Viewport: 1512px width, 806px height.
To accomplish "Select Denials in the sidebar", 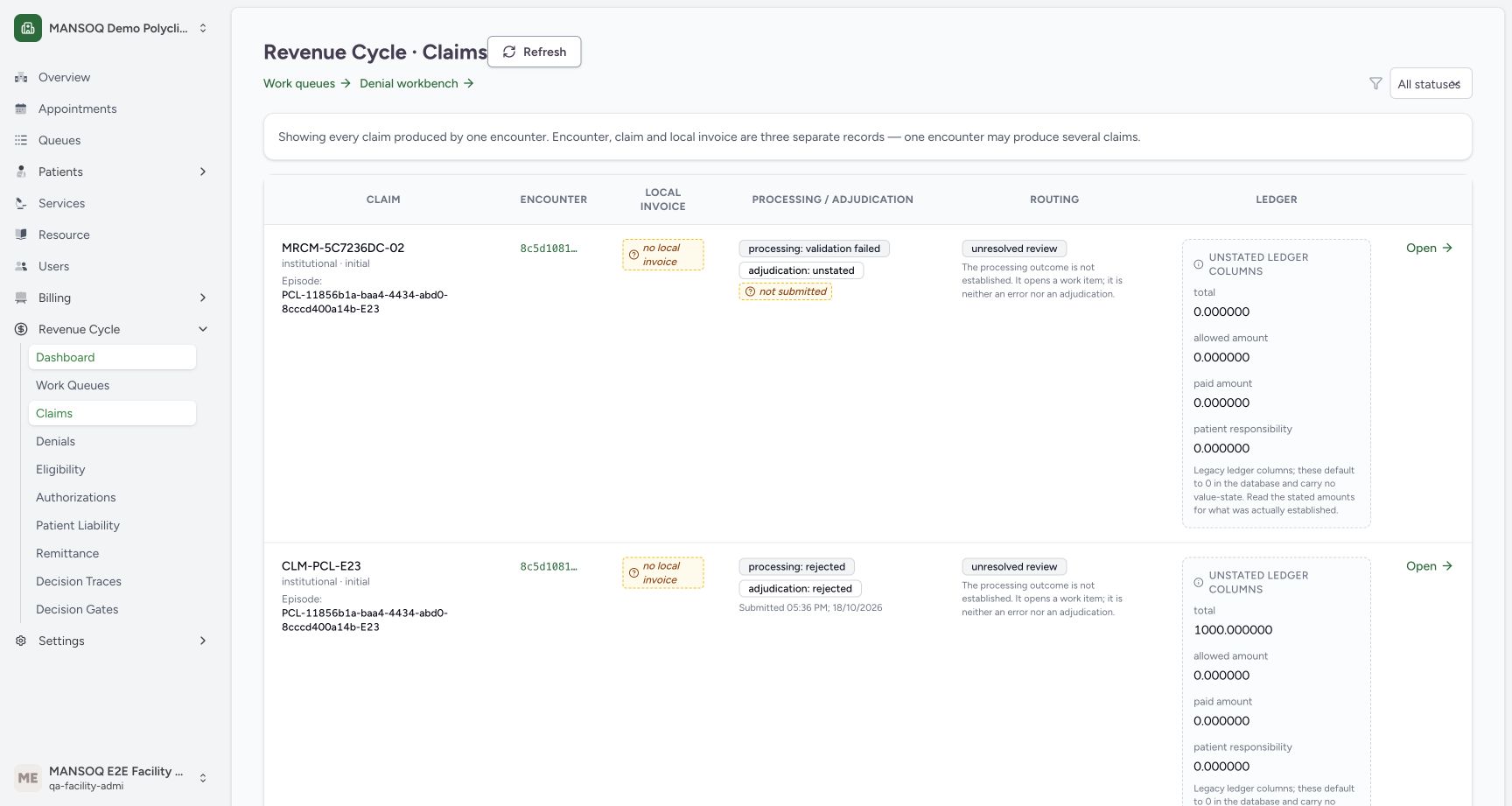I will click(x=112, y=441).
